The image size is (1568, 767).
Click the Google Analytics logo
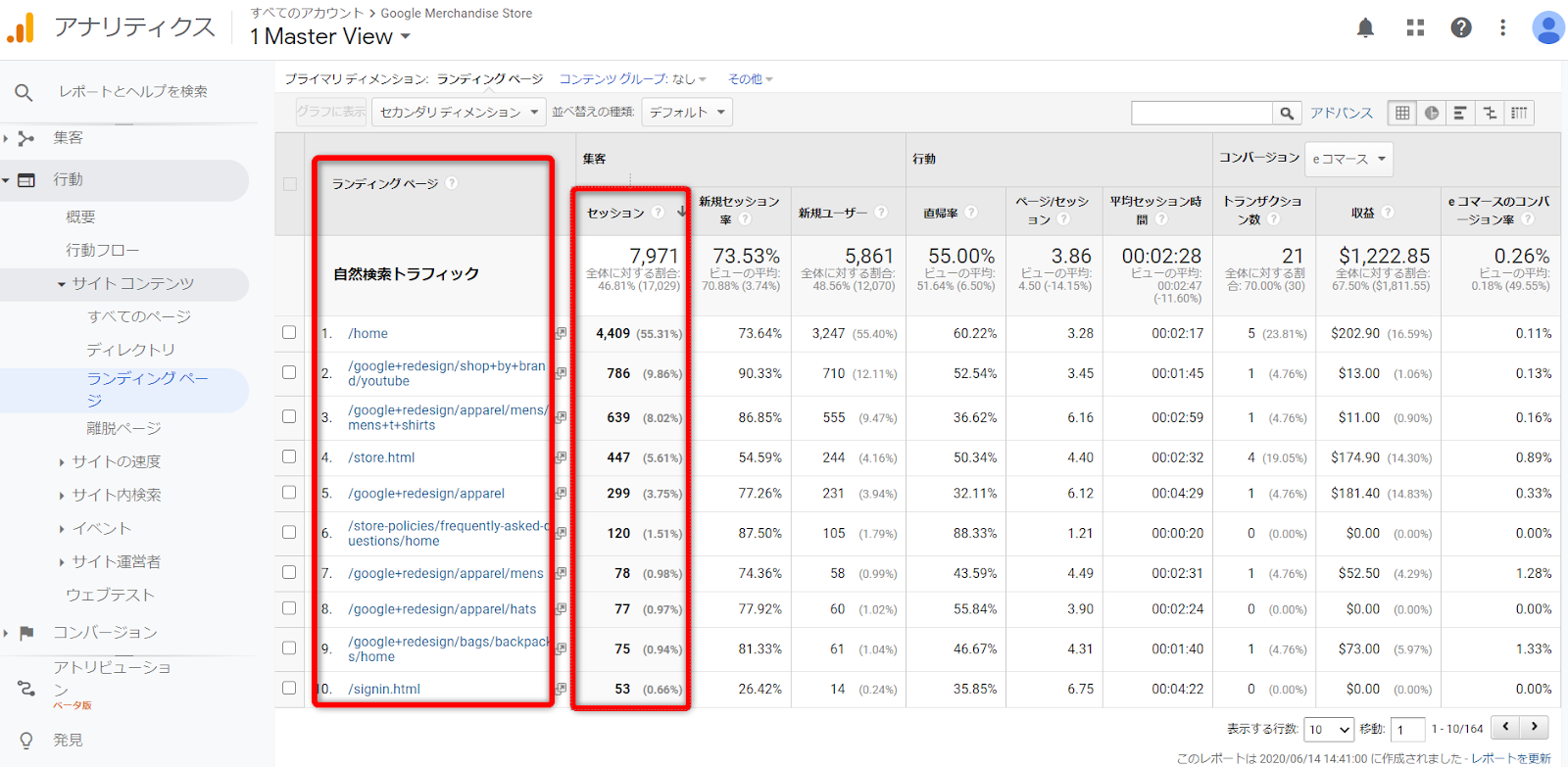[x=21, y=27]
